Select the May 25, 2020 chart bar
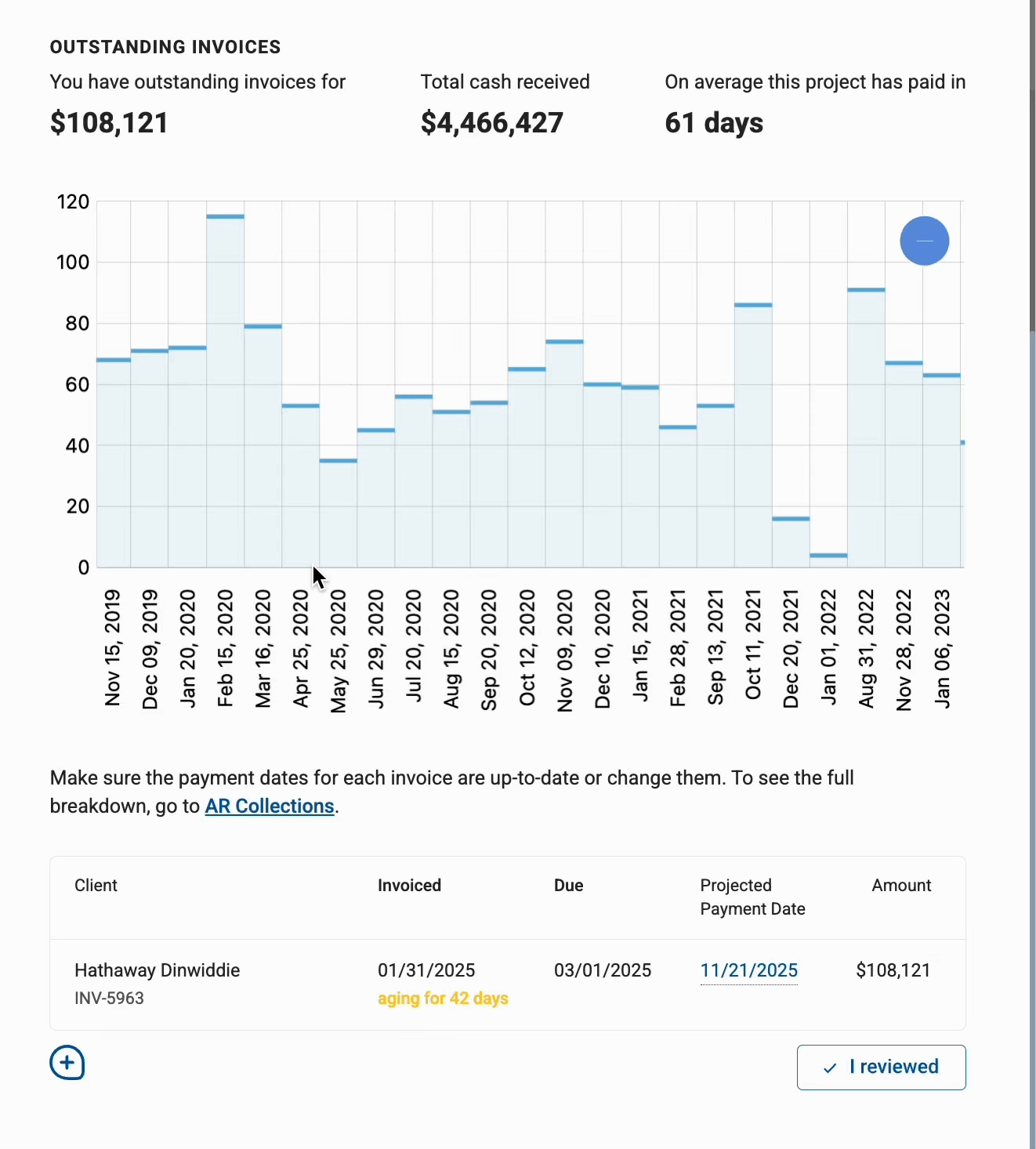1036x1149 pixels. click(x=339, y=513)
